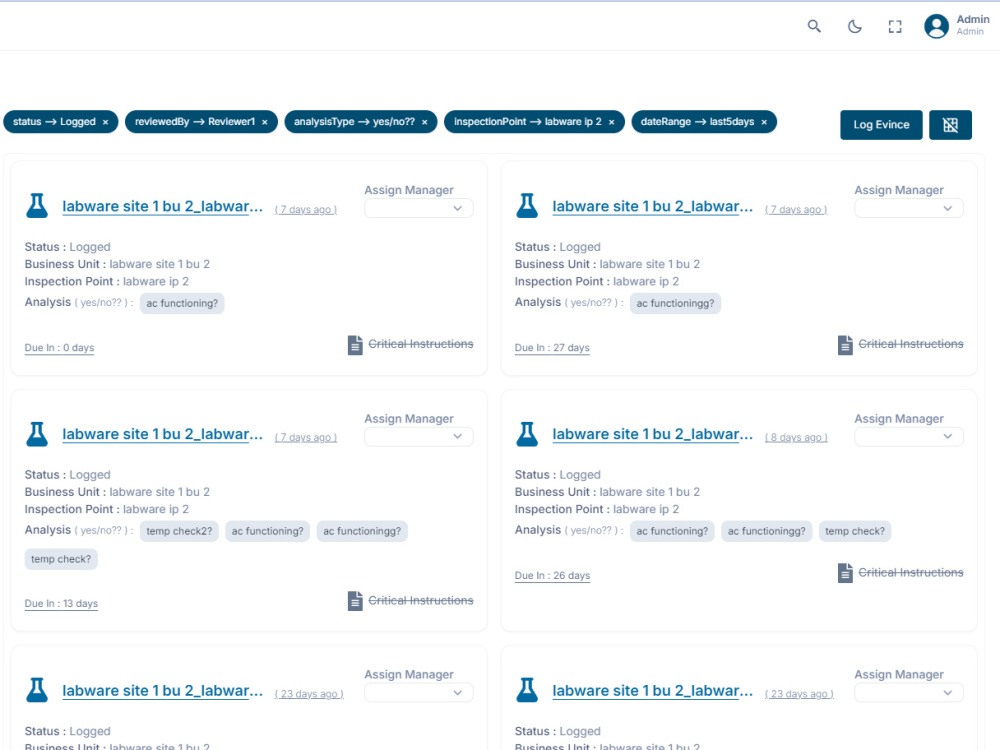Click 'Due In : 0 days' text
1000x750 pixels.
[x=59, y=348]
